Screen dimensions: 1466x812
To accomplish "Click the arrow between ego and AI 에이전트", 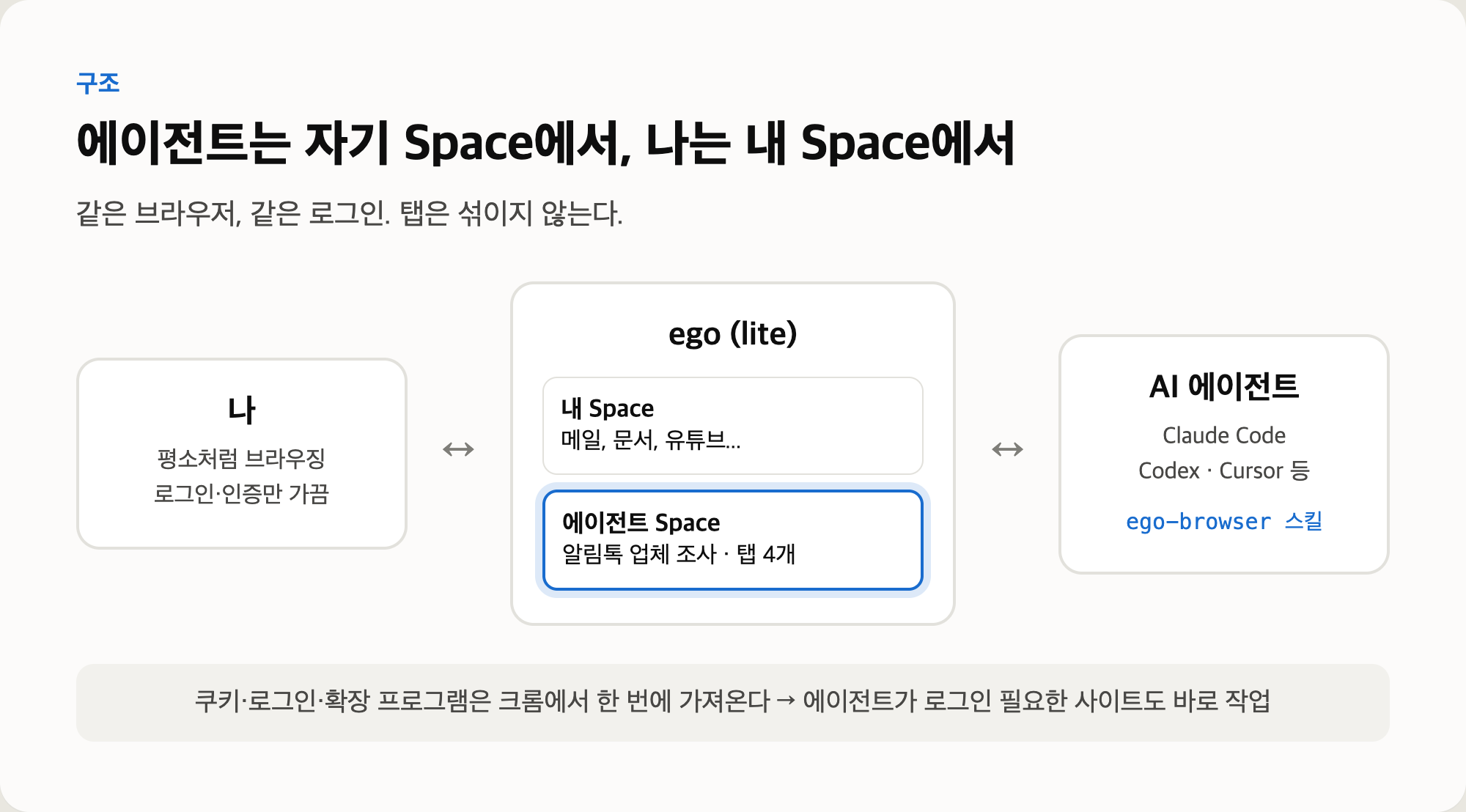I will point(1007,449).
